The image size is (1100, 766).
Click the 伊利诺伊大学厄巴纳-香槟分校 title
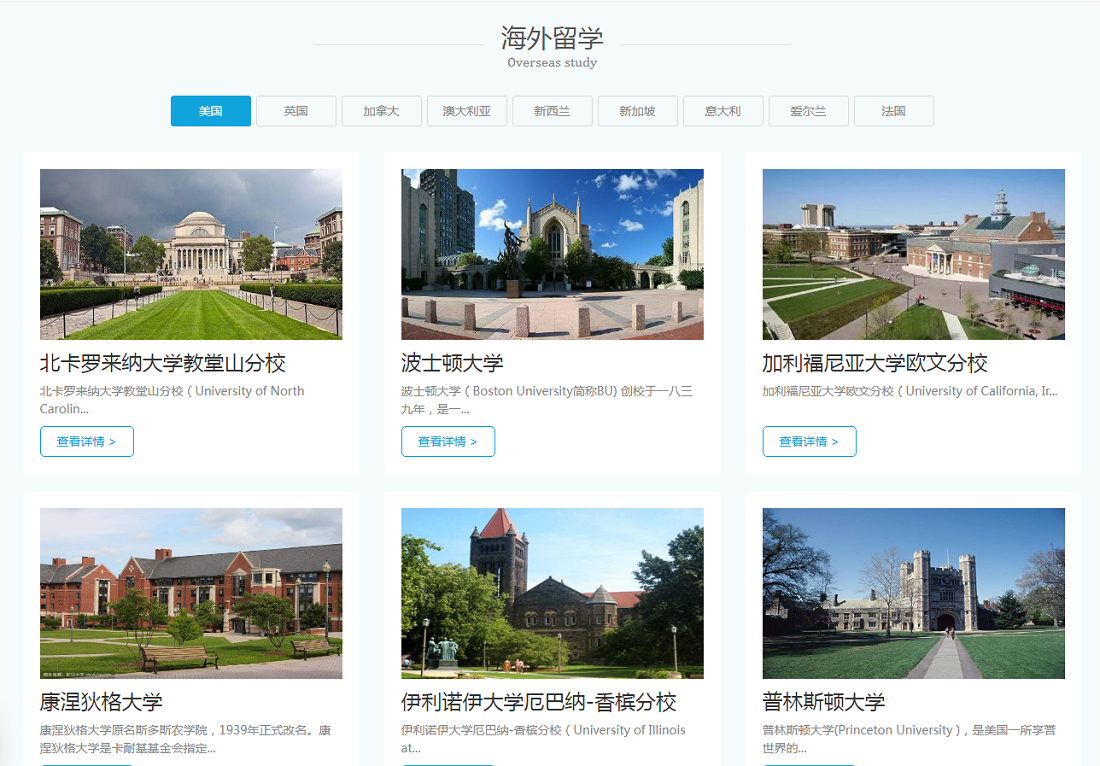pos(539,702)
